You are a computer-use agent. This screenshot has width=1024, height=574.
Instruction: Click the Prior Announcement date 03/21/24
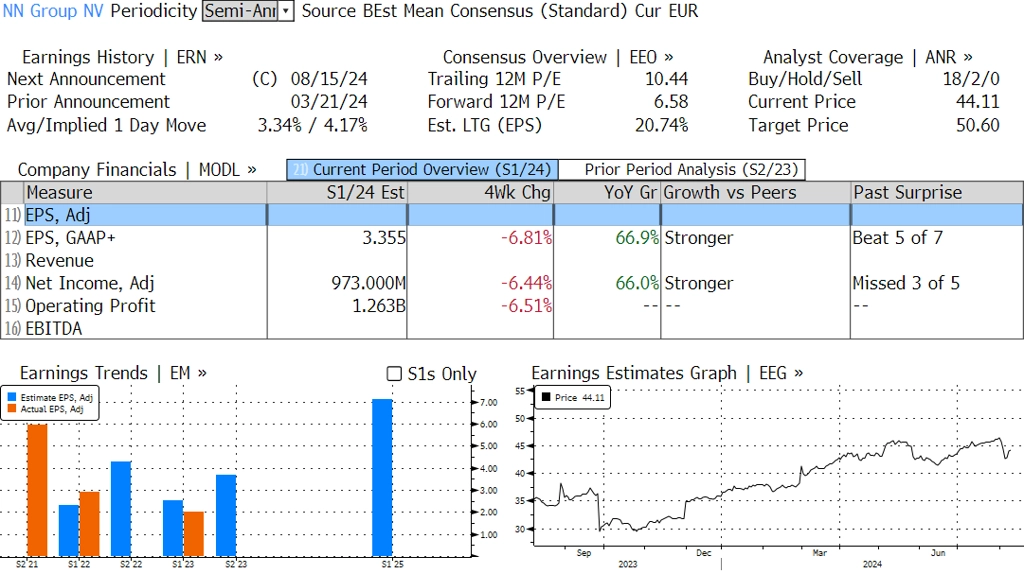coord(328,102)
